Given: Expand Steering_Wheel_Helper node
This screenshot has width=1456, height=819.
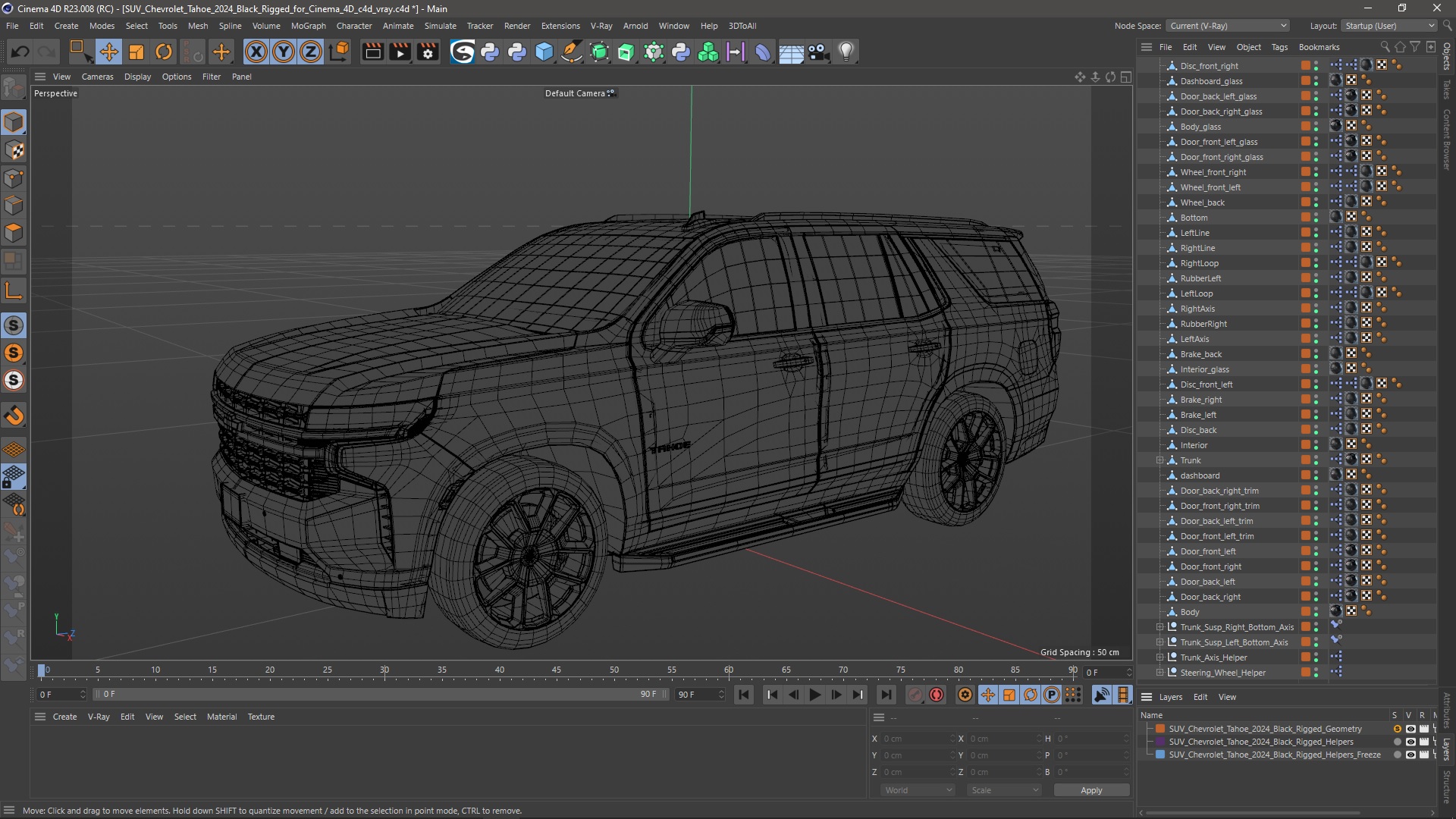Looking at the screenshot, I should tap(1159, 673).
